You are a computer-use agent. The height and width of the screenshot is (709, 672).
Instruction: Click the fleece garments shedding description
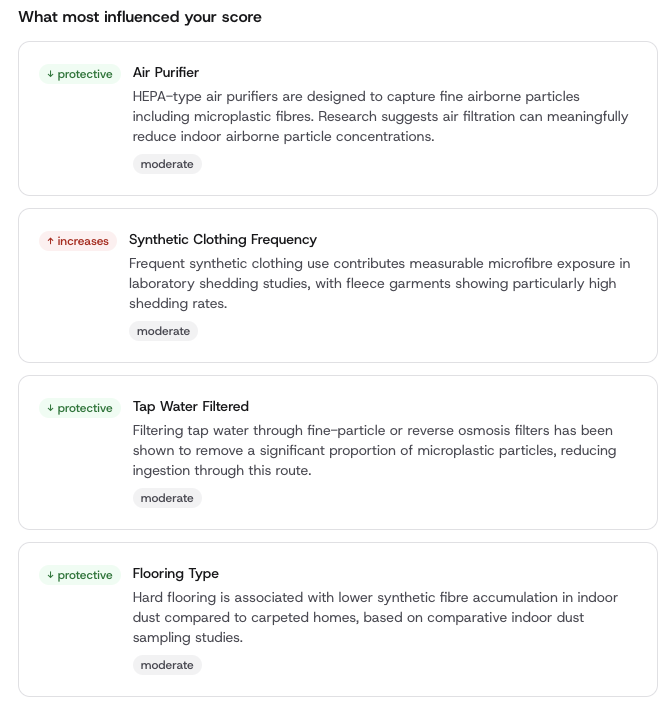coord(379,283)
